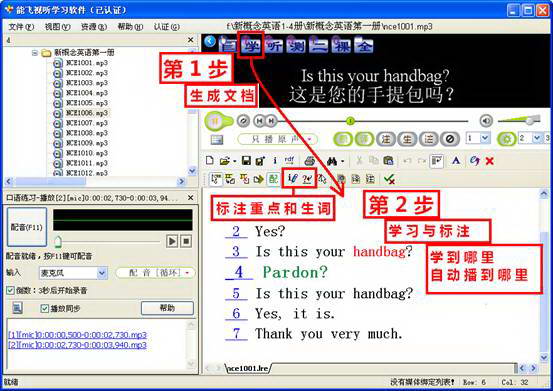Click the document info 'i' icon
The image size is (553, 391).
[275, 161]
